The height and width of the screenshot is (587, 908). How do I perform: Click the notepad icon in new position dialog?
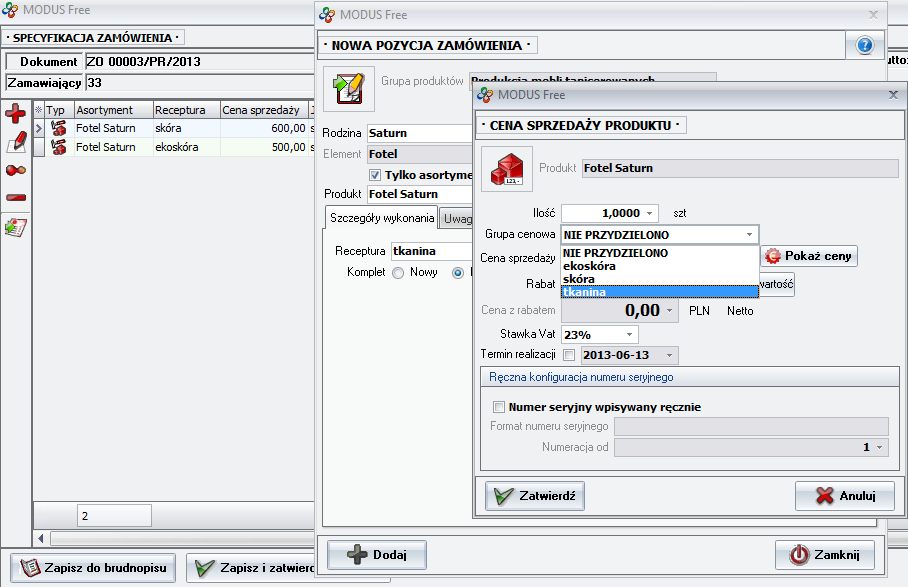tap(349, 89)
